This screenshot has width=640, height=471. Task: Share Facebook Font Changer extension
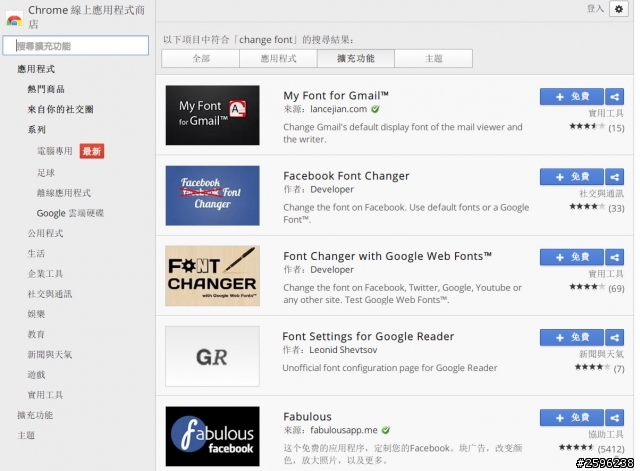[614, 177]
